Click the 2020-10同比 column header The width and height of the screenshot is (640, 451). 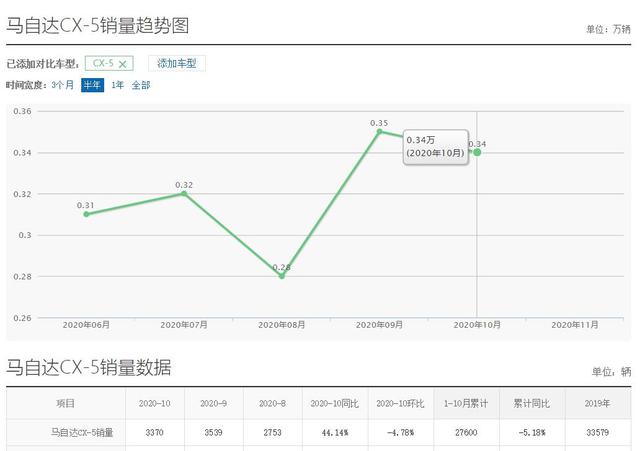point(335,404)
